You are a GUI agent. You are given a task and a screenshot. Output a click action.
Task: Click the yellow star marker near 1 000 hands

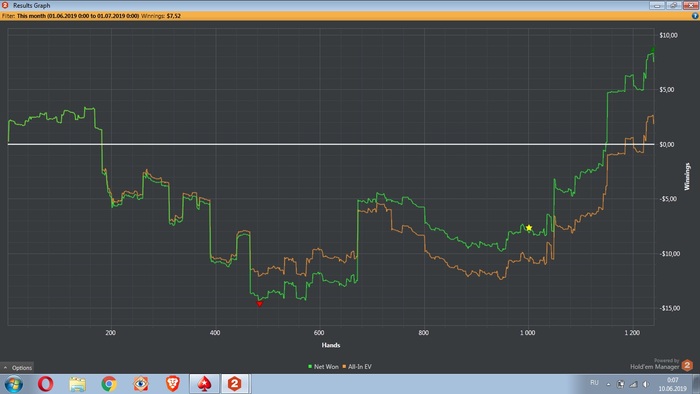(x=529, y=228)
